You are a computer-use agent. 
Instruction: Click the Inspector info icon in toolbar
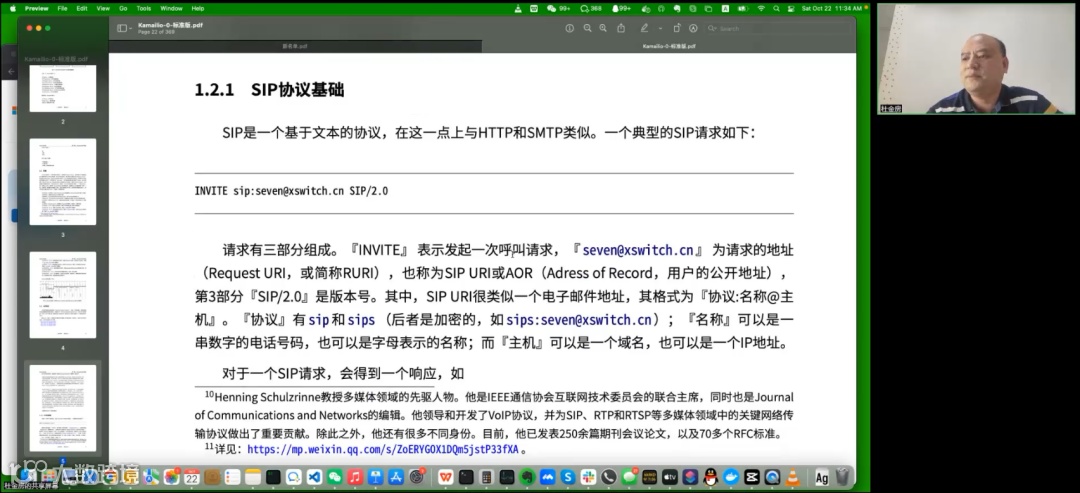click(x=570, y=28)
